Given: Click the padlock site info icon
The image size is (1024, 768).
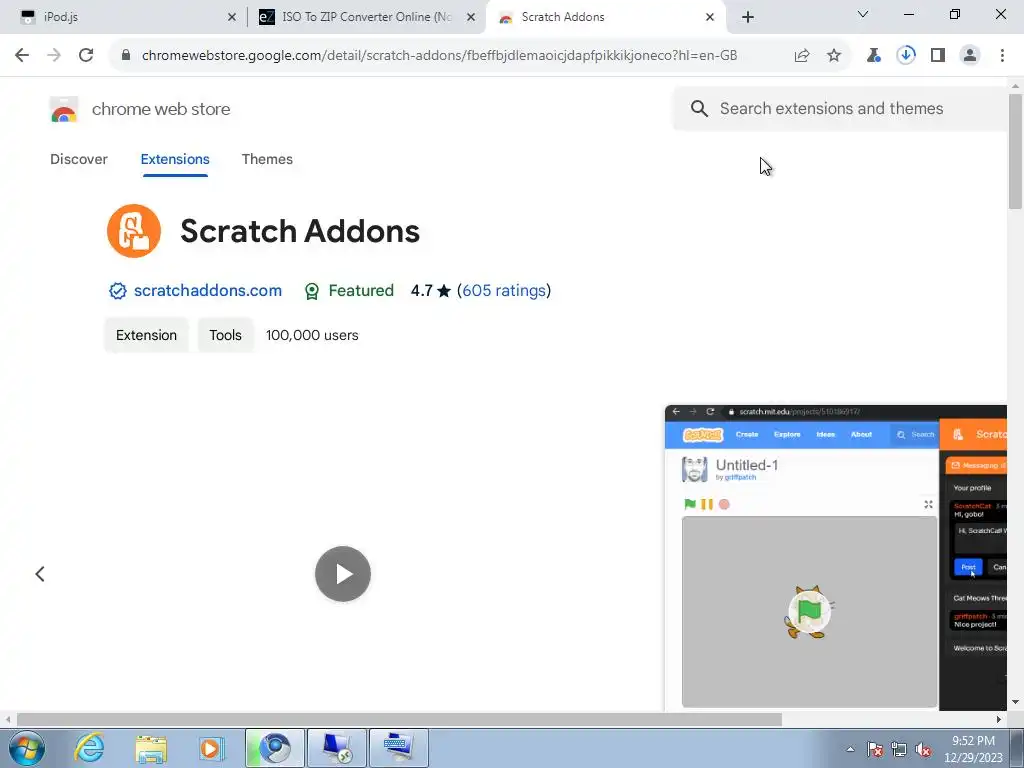Looking at the screenshot, I should pyautogui.click(x=126, y=56).
